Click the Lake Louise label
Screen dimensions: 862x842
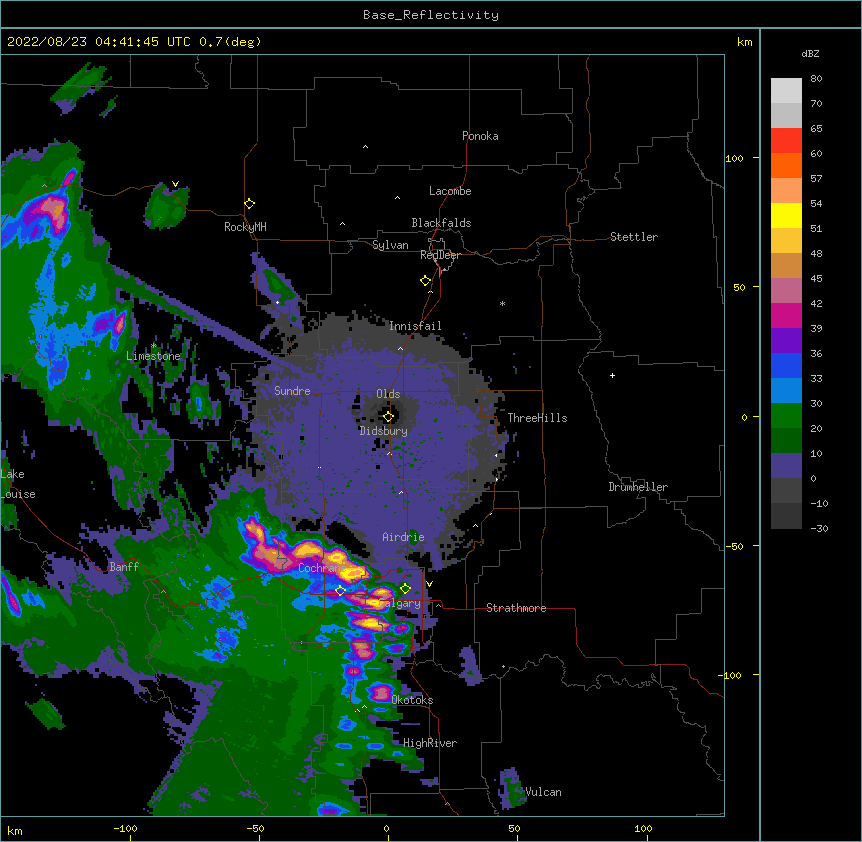click(18, 484)
